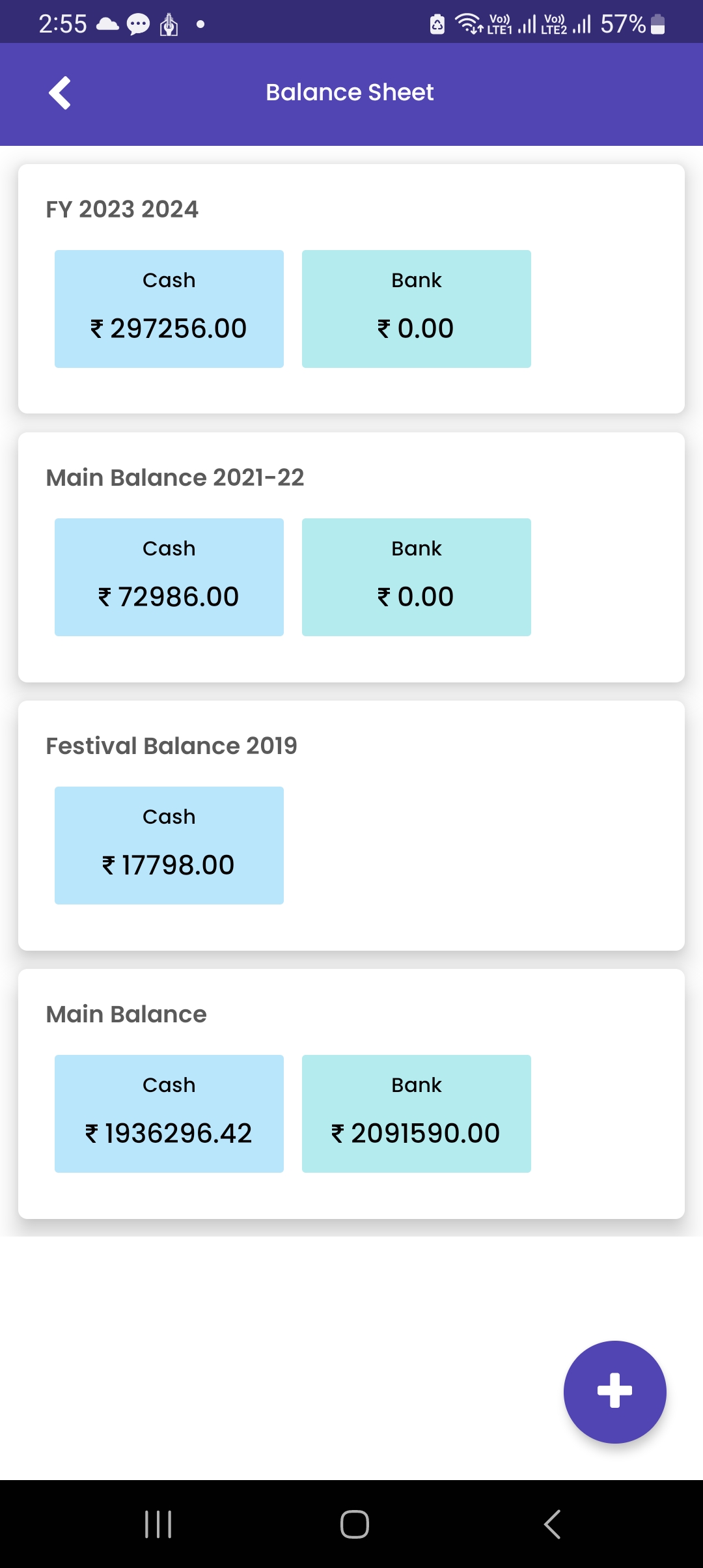703x1568 pixels.
Task: Tap the chat notification bubble icon
Action: (x=138, y=25)
